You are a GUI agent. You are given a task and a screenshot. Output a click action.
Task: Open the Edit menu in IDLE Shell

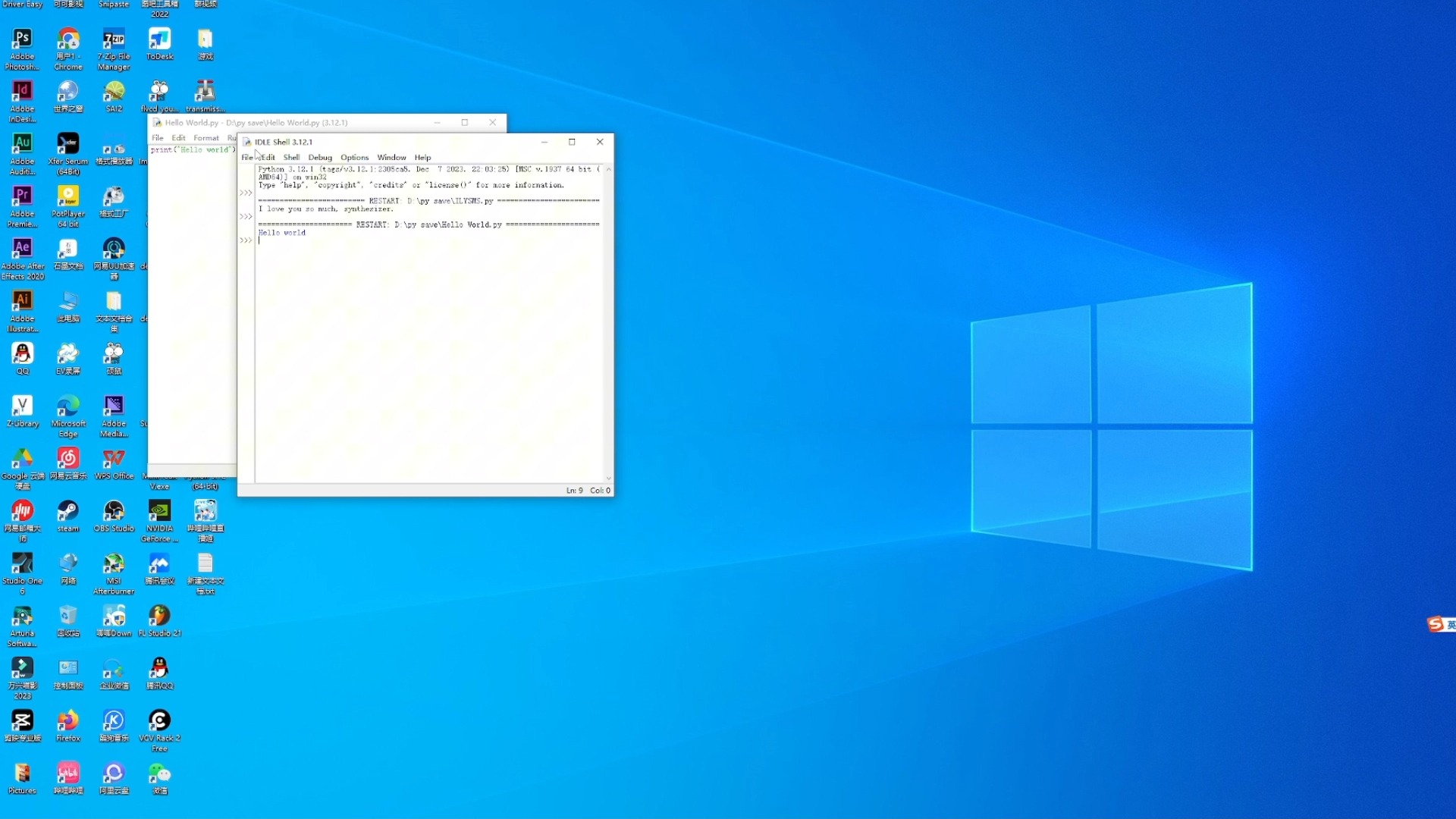point(268,157)
